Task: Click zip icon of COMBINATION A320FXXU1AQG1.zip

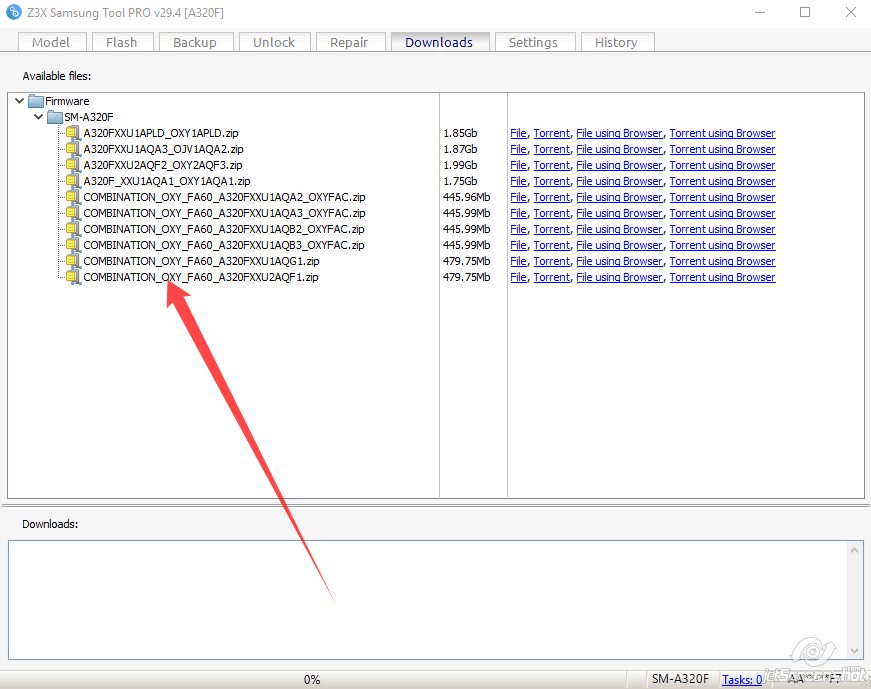Action: click(x=73, y=261)
